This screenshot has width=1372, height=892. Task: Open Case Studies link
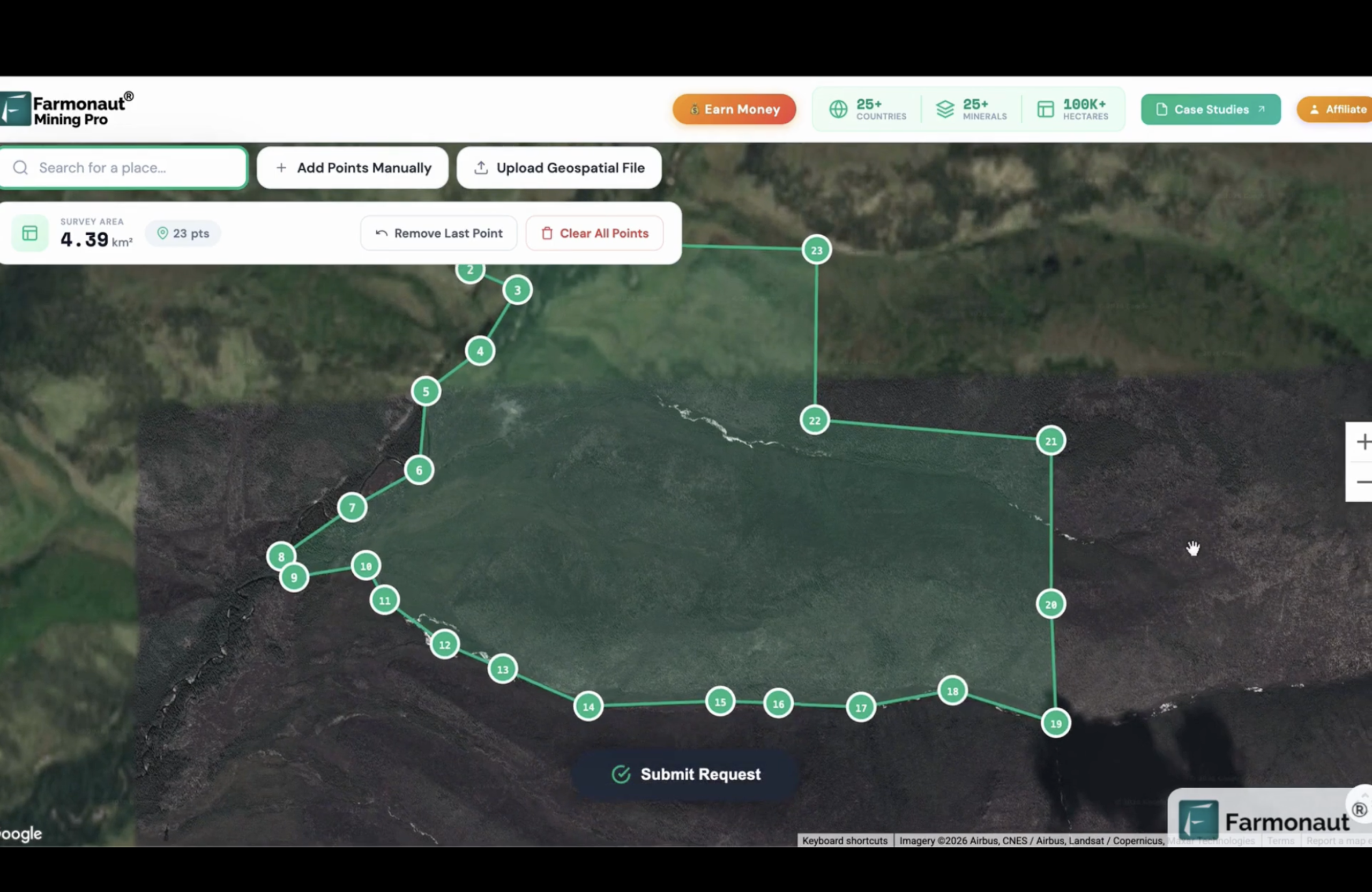[x=1211, y=109]
